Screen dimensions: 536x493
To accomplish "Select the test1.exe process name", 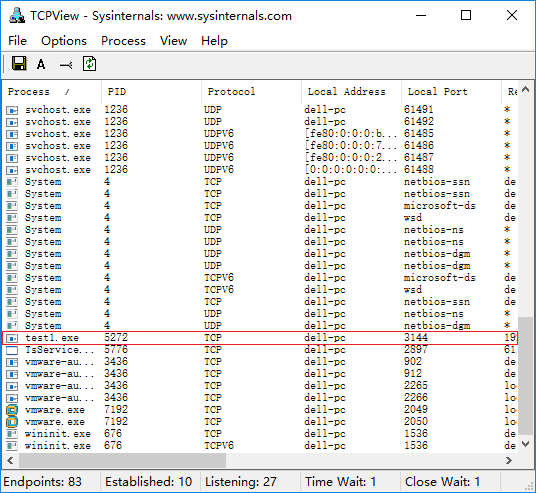I will coord(52,338).
